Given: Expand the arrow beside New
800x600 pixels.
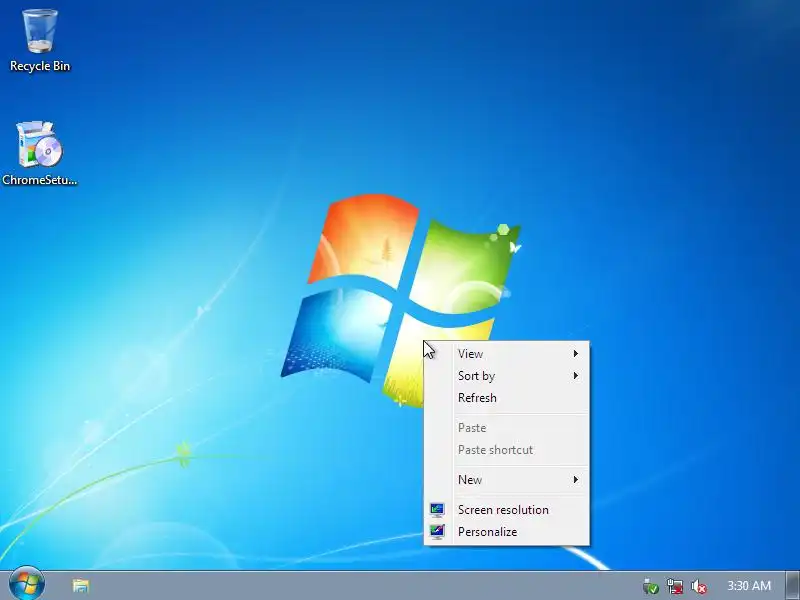Looking at the screenshot, I should point(576,480).
